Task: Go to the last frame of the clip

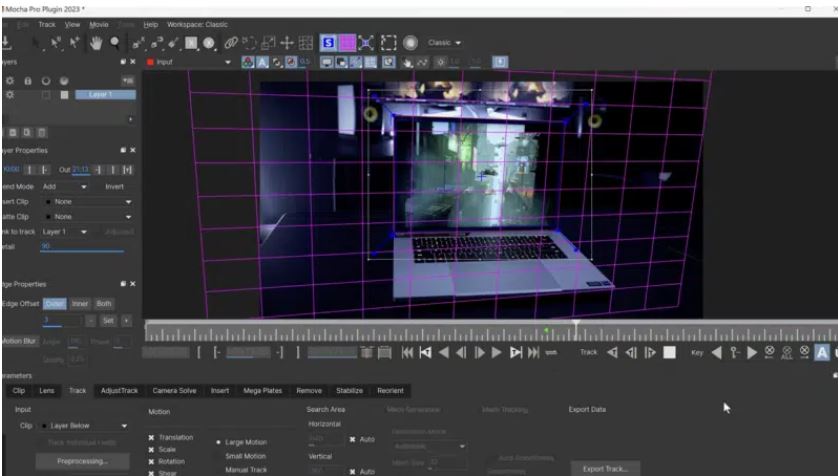Action: click(533, 353)
